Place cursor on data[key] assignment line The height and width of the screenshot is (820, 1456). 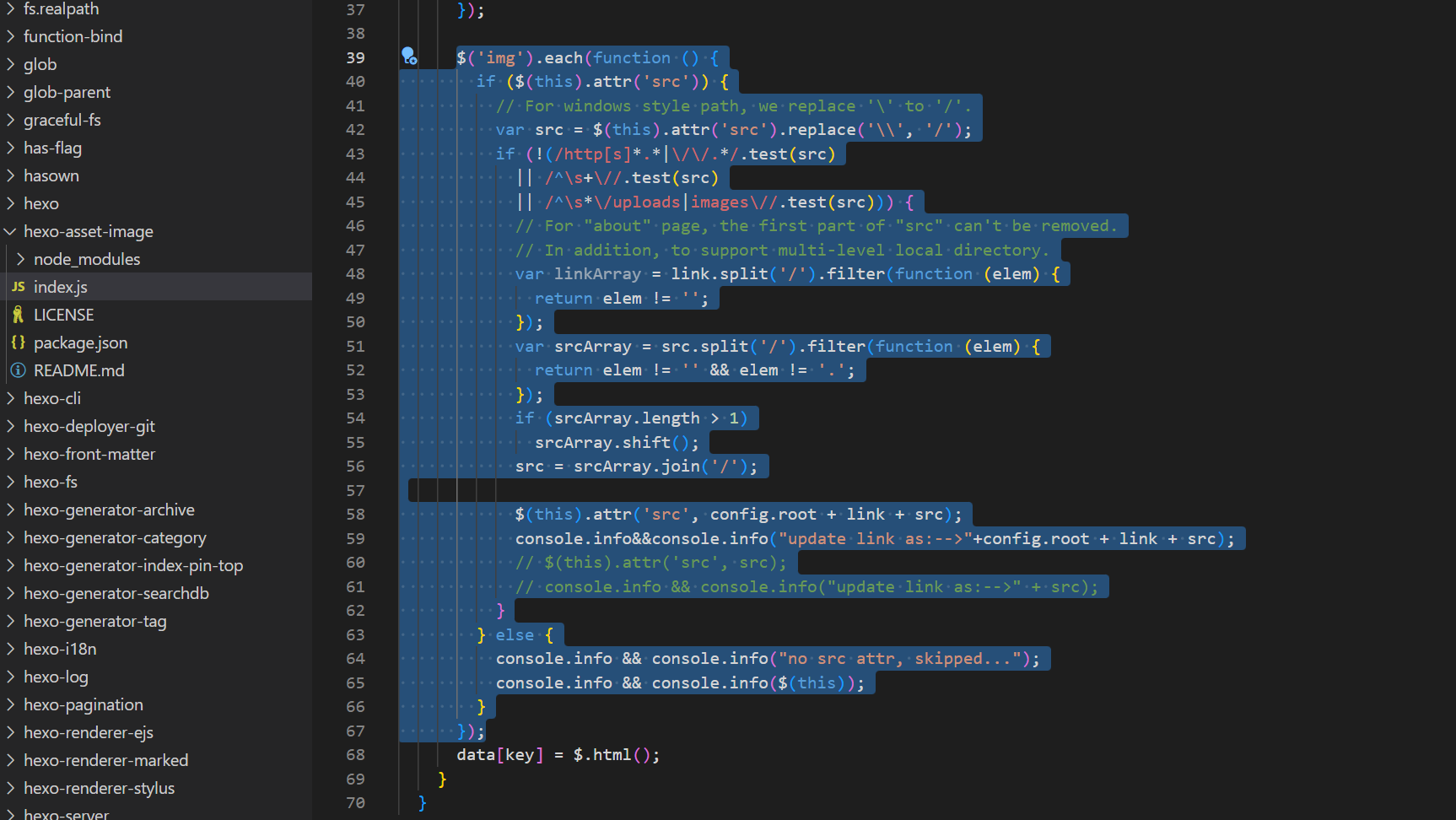click(557, 755)
